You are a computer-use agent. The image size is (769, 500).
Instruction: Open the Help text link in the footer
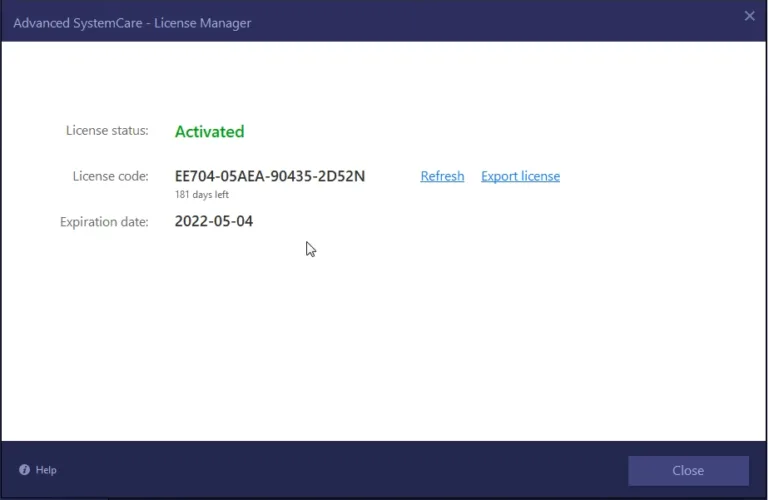[x=46, y=470]
